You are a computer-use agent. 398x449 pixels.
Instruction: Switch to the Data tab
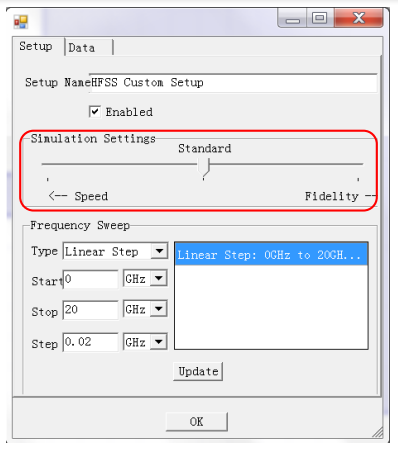89,48
